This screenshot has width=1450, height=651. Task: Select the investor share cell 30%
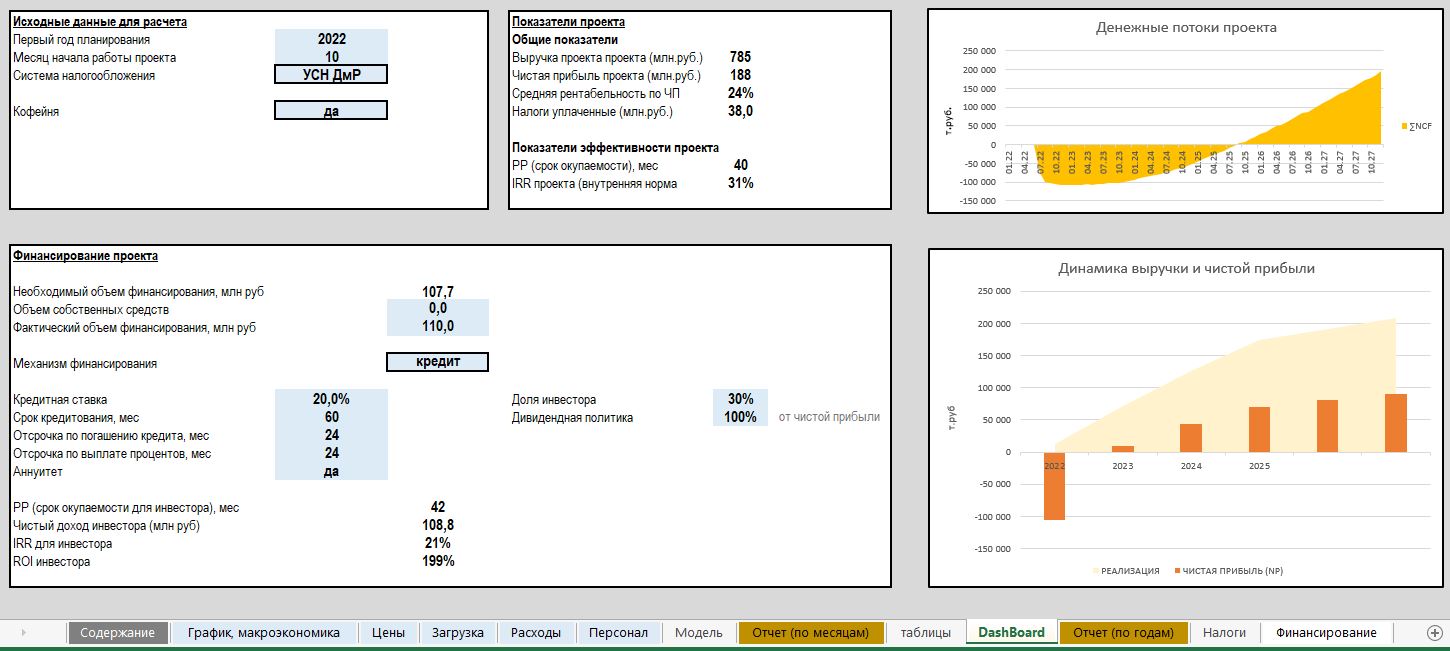pos(740,399)
